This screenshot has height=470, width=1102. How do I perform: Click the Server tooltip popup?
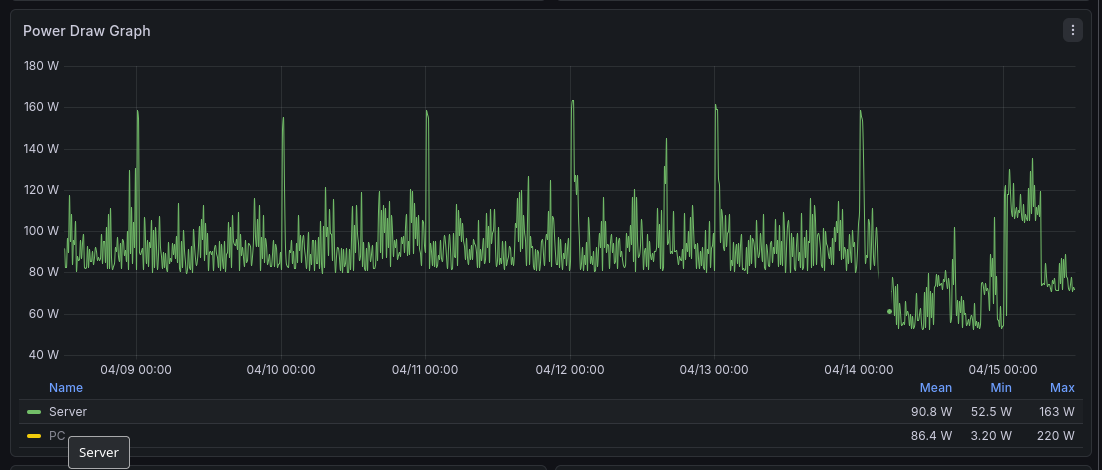(99, 452)
